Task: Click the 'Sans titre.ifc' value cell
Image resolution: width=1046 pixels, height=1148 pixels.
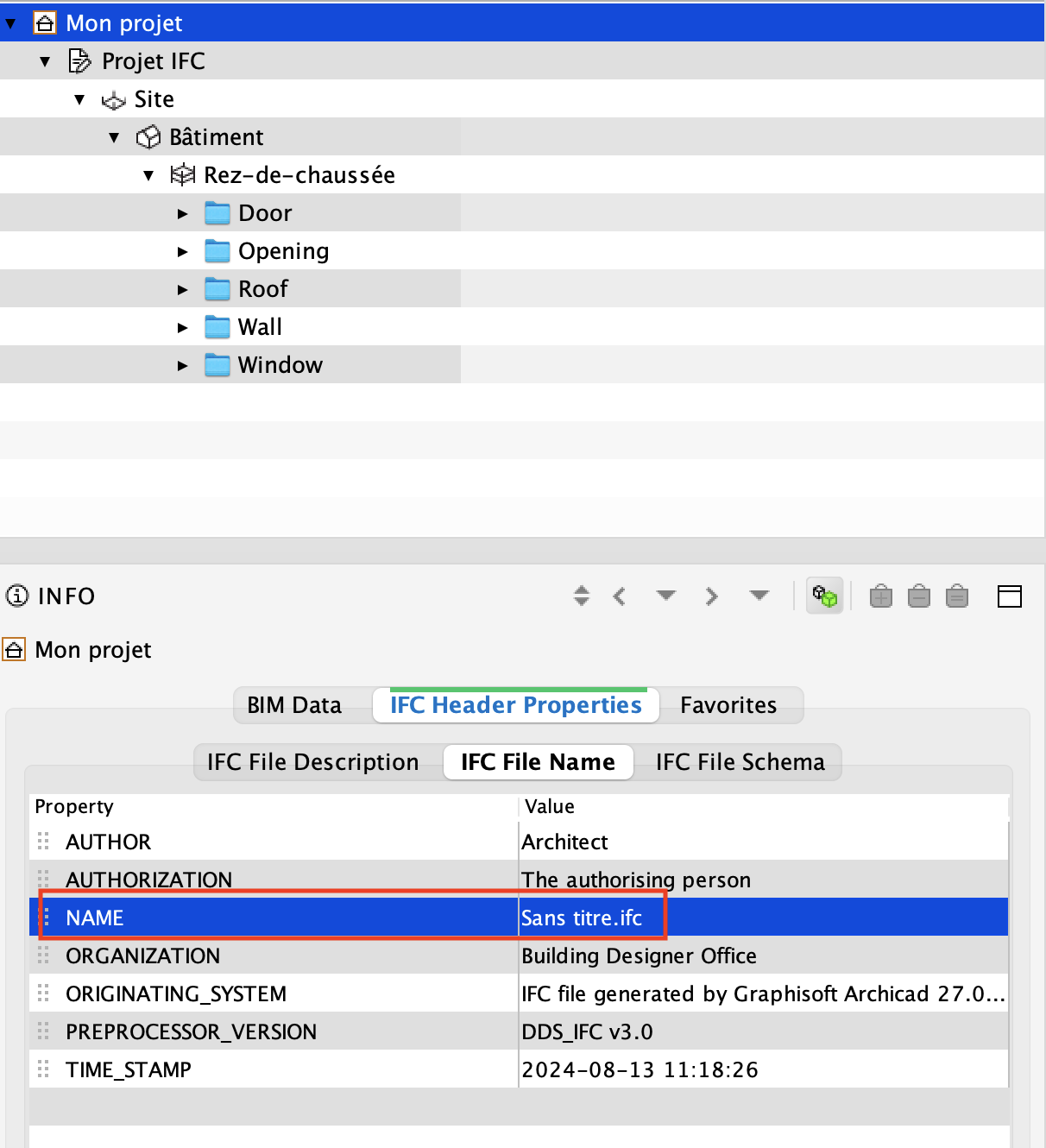Action: tap(764, 918)
